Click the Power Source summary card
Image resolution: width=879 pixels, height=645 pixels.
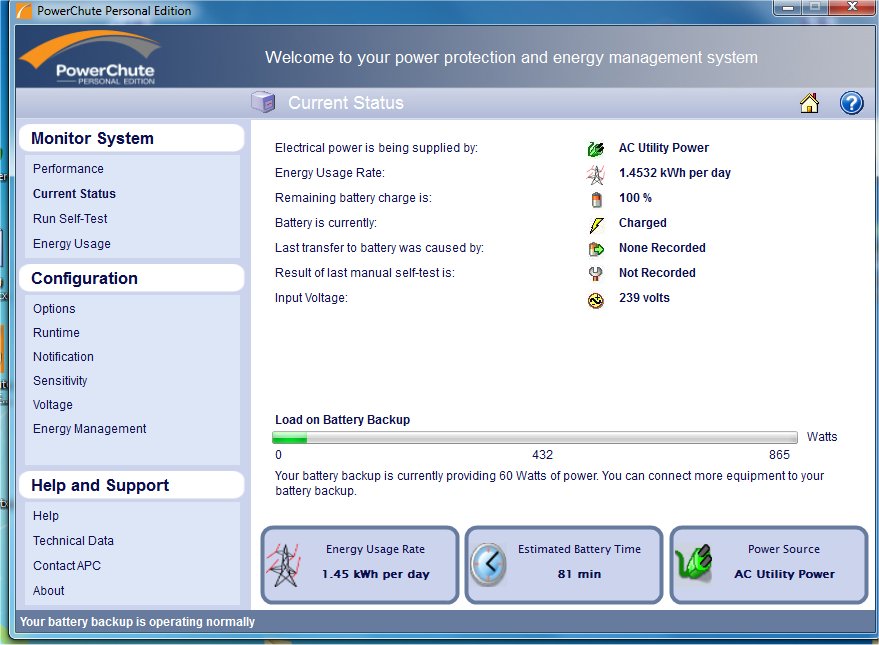pyautogui.click(x=769, y=565)
